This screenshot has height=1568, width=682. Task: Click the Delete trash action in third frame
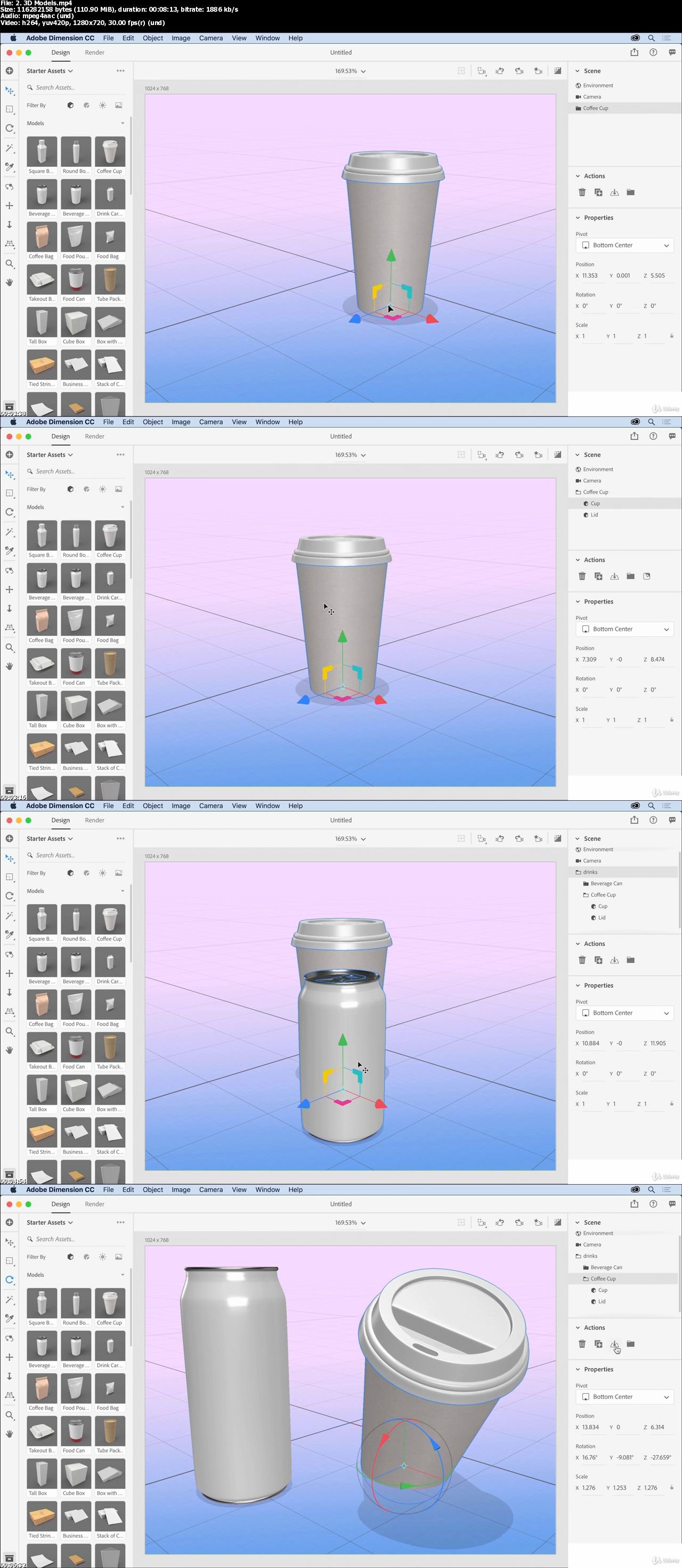582,960
